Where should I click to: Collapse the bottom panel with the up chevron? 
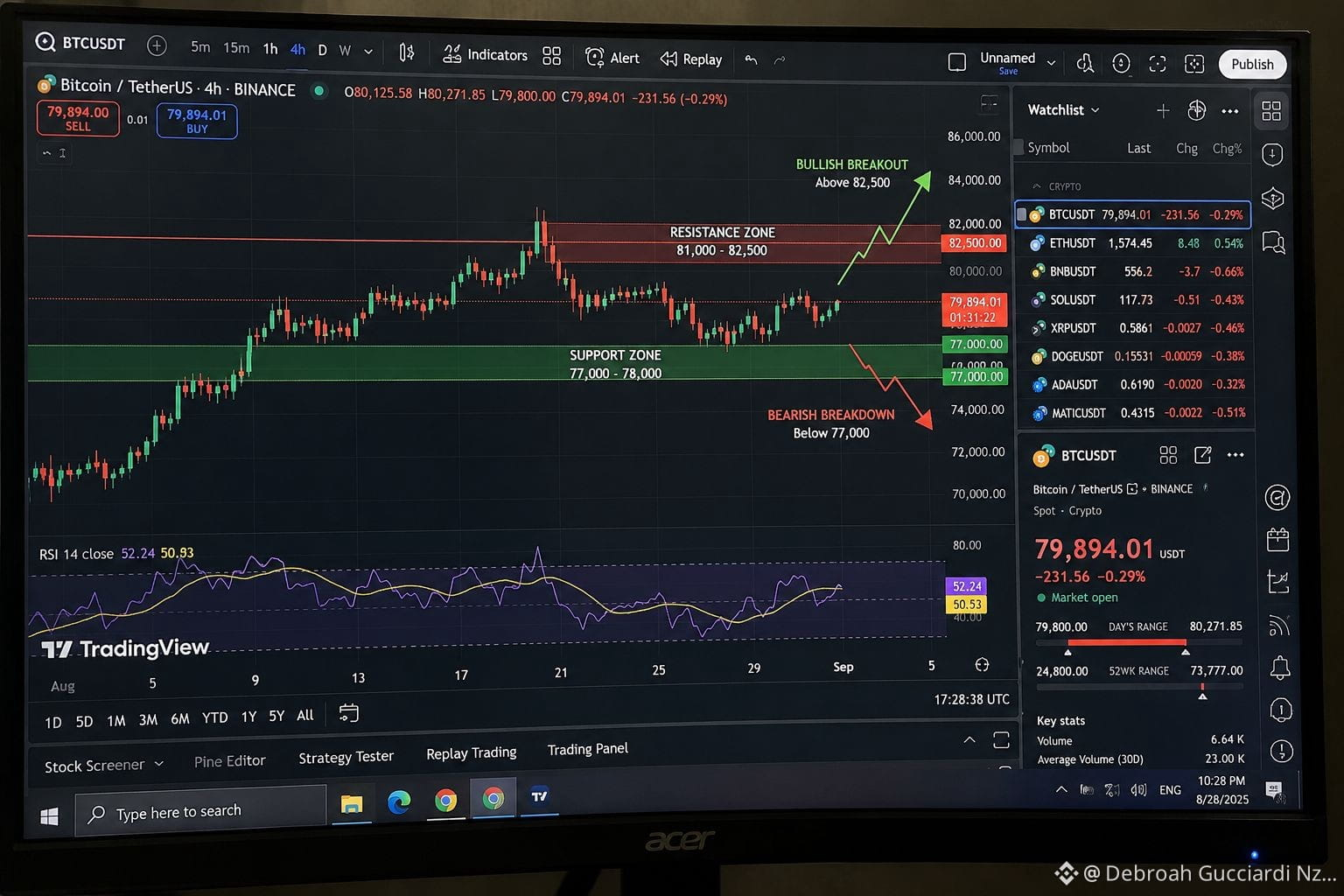coord(969,740)
